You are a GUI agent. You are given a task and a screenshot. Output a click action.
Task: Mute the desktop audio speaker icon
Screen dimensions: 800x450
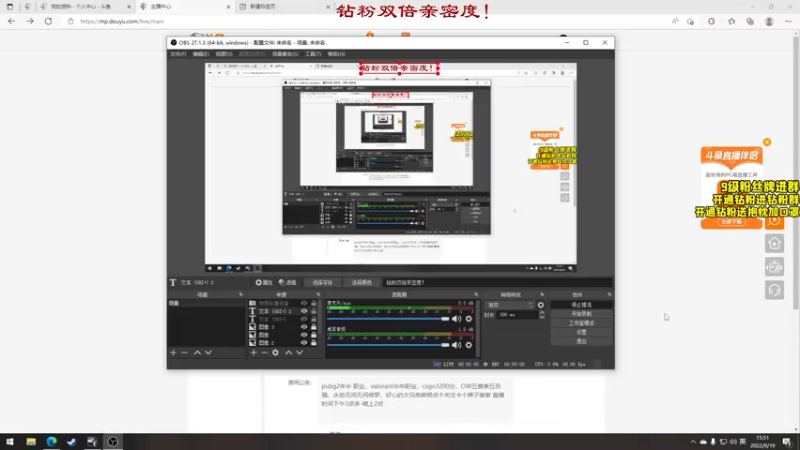point(457,345)
